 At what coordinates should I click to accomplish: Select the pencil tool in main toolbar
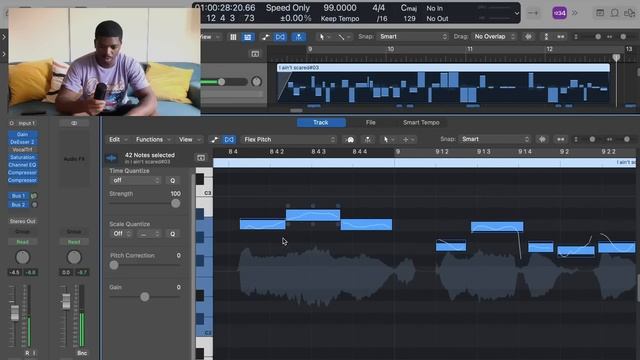coord(341,37)
